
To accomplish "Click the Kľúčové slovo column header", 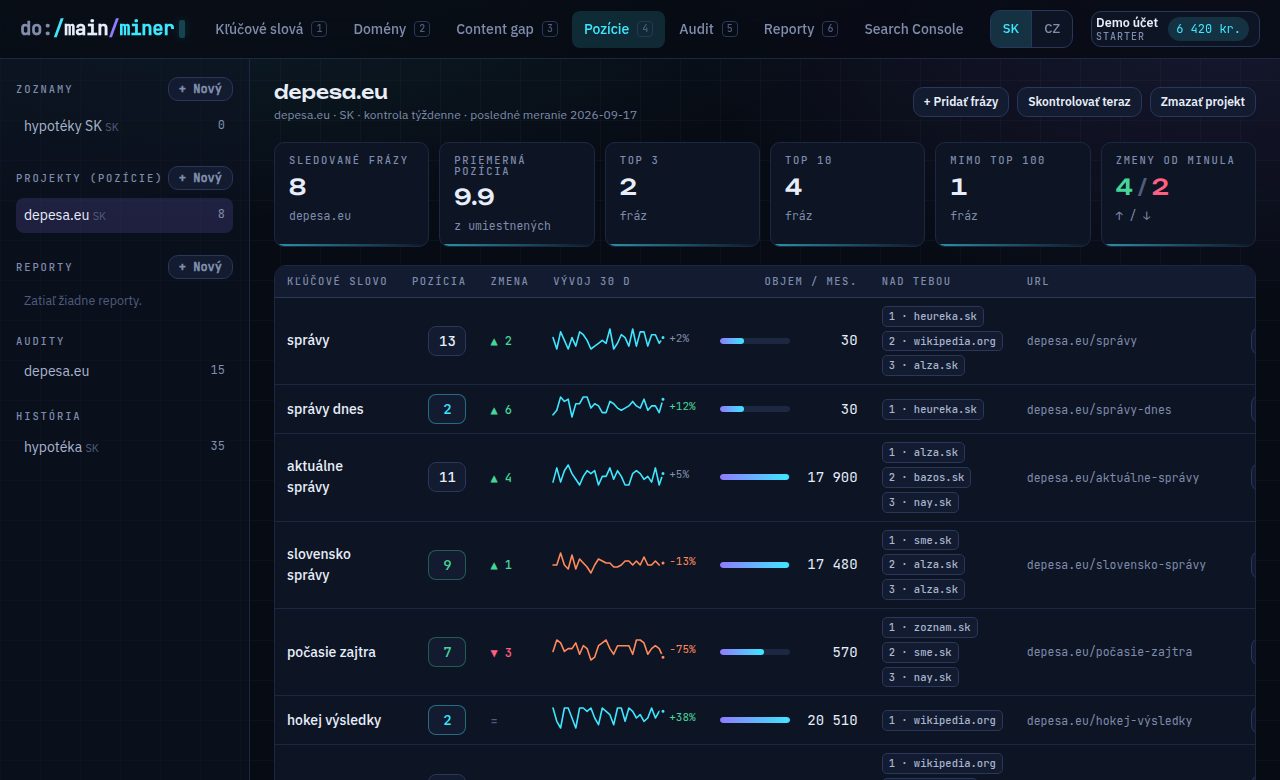I will click(x=337, y=281).
